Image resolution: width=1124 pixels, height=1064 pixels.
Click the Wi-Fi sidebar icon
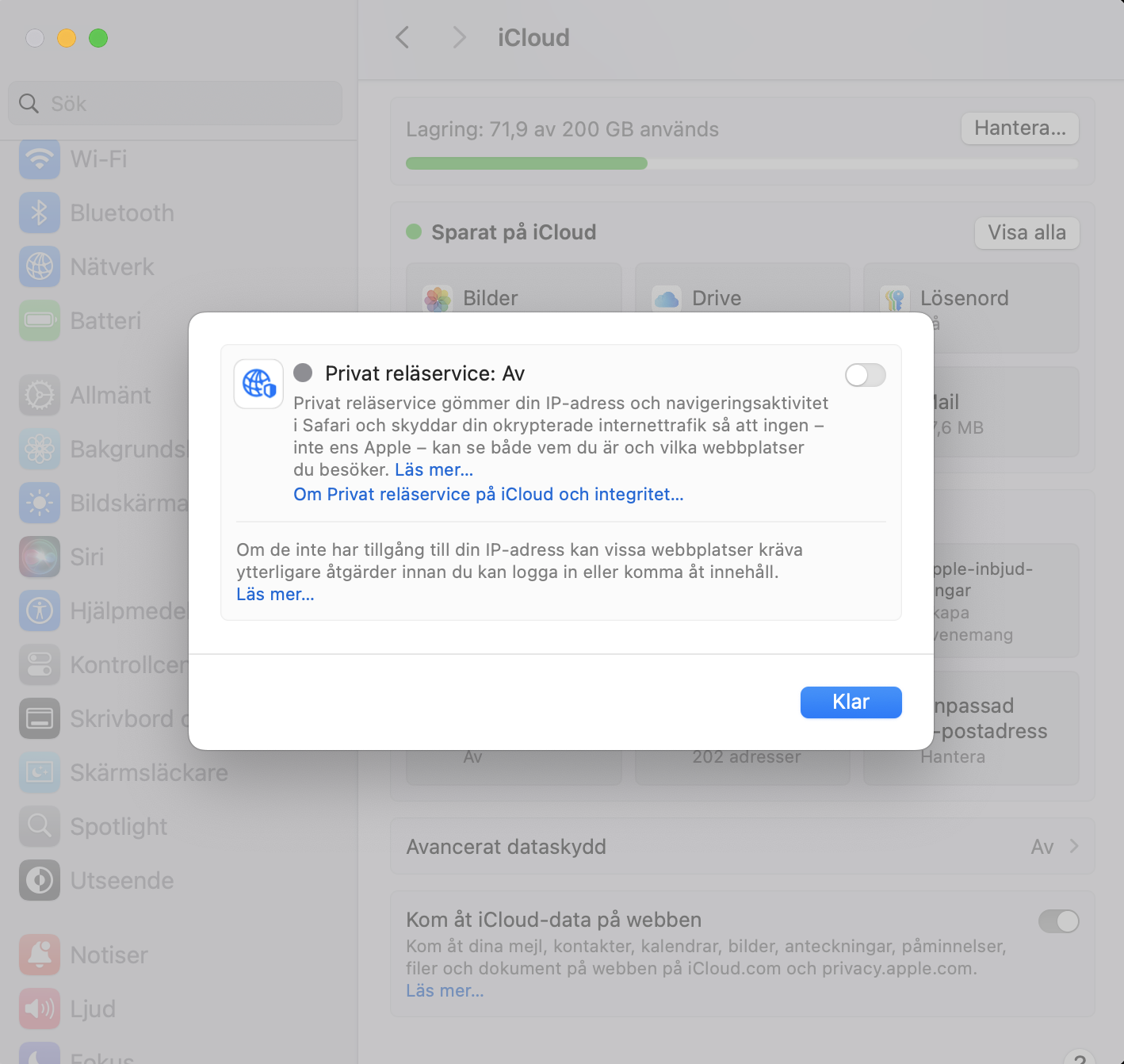pyautogui.click(x=40, y=159)
